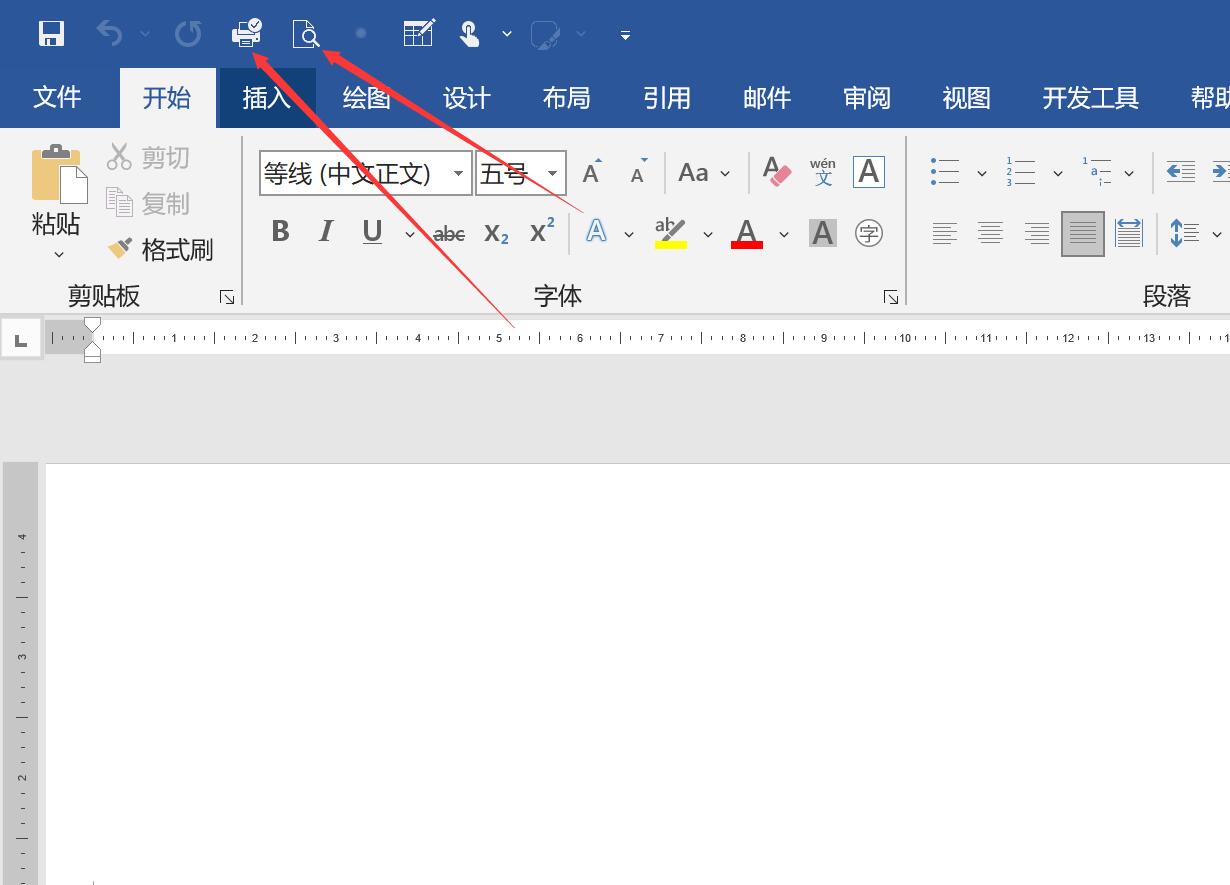Toggle superscript x² formatting
1230x885 pixels.
pyautogui.click(x=542, y=232)
